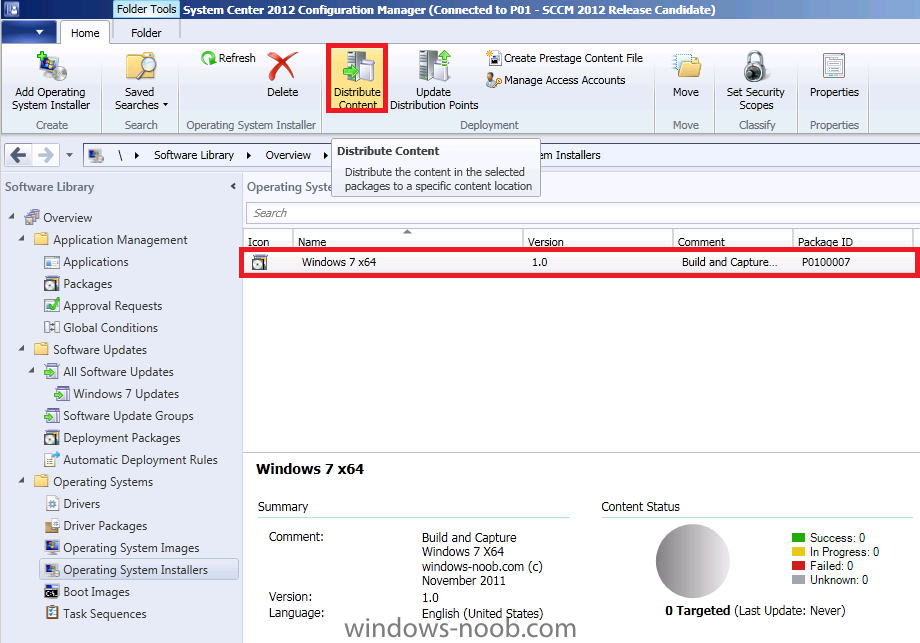Collapse the Software Library navigation pane
Screen dimensions: 920x643
(233, 187)
